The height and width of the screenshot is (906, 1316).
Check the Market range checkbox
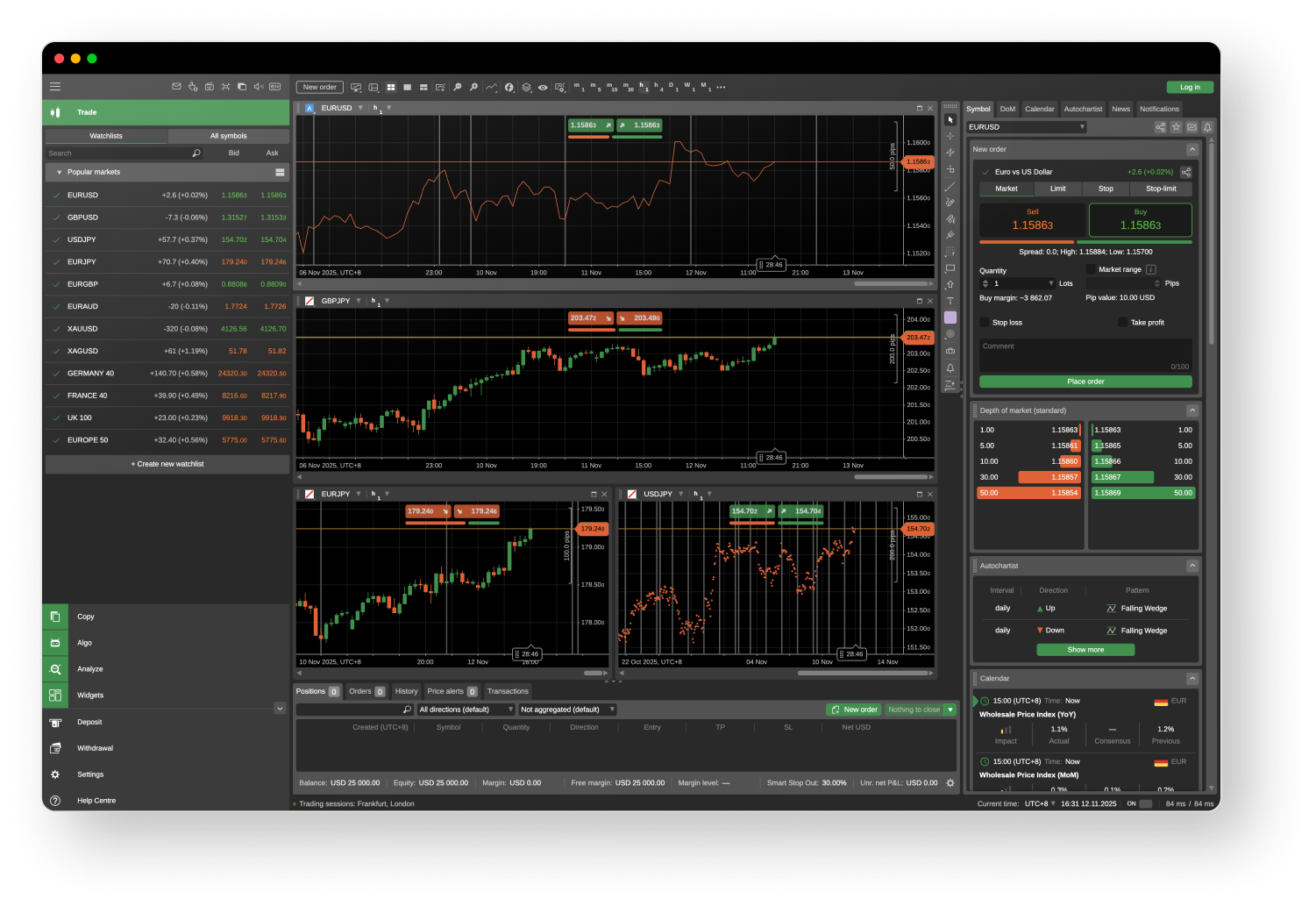pyautogui.click(x=1091, y=269)
